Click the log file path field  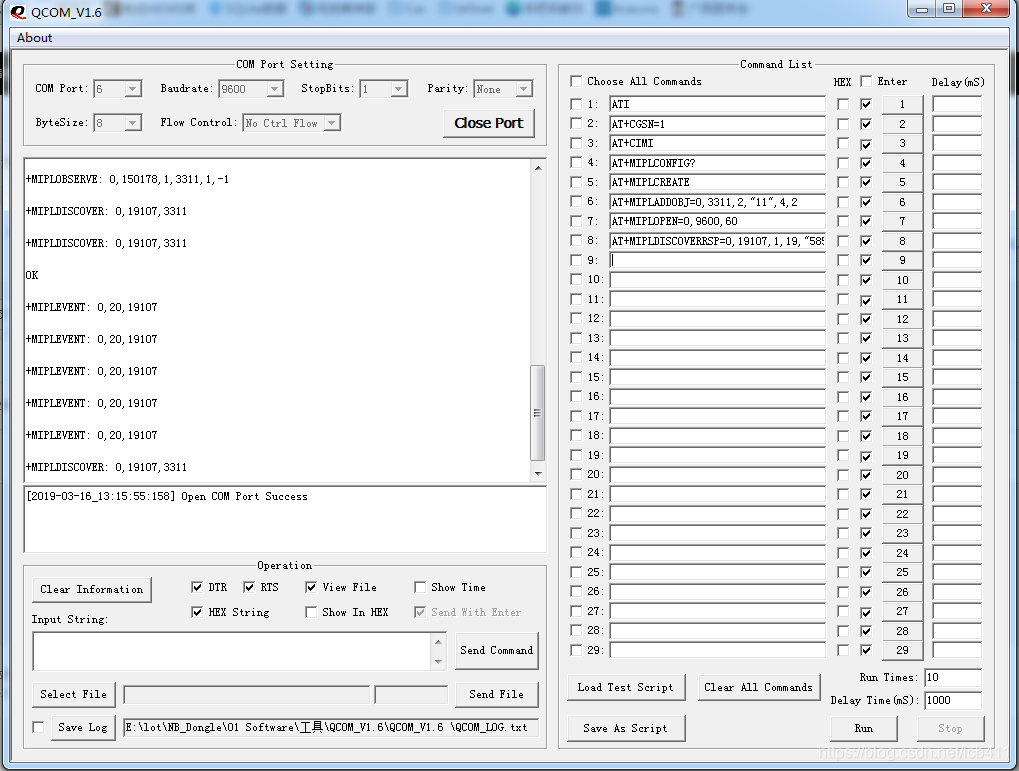point(331,727)
